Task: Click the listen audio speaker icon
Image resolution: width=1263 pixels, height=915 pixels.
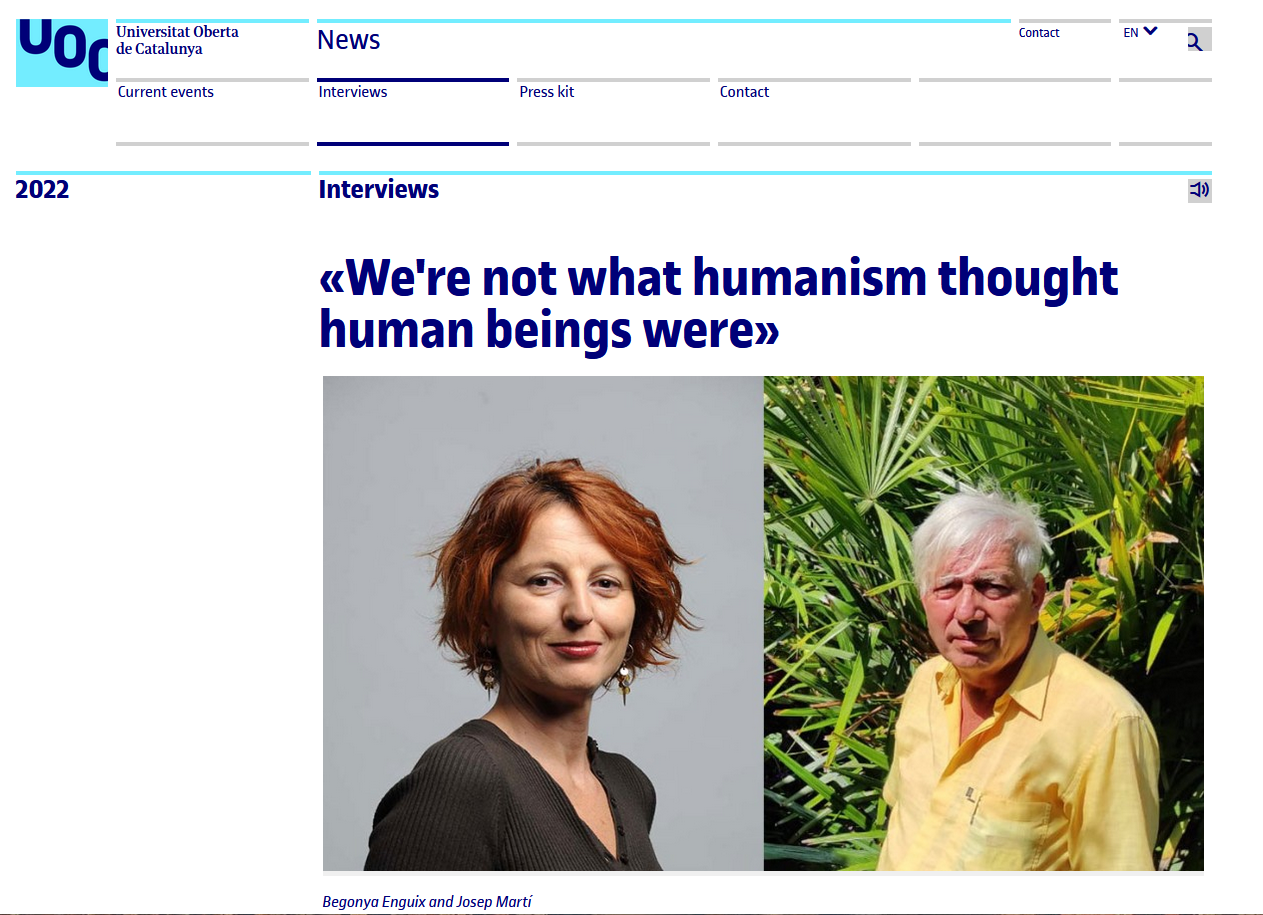Action: [1199, 190]
